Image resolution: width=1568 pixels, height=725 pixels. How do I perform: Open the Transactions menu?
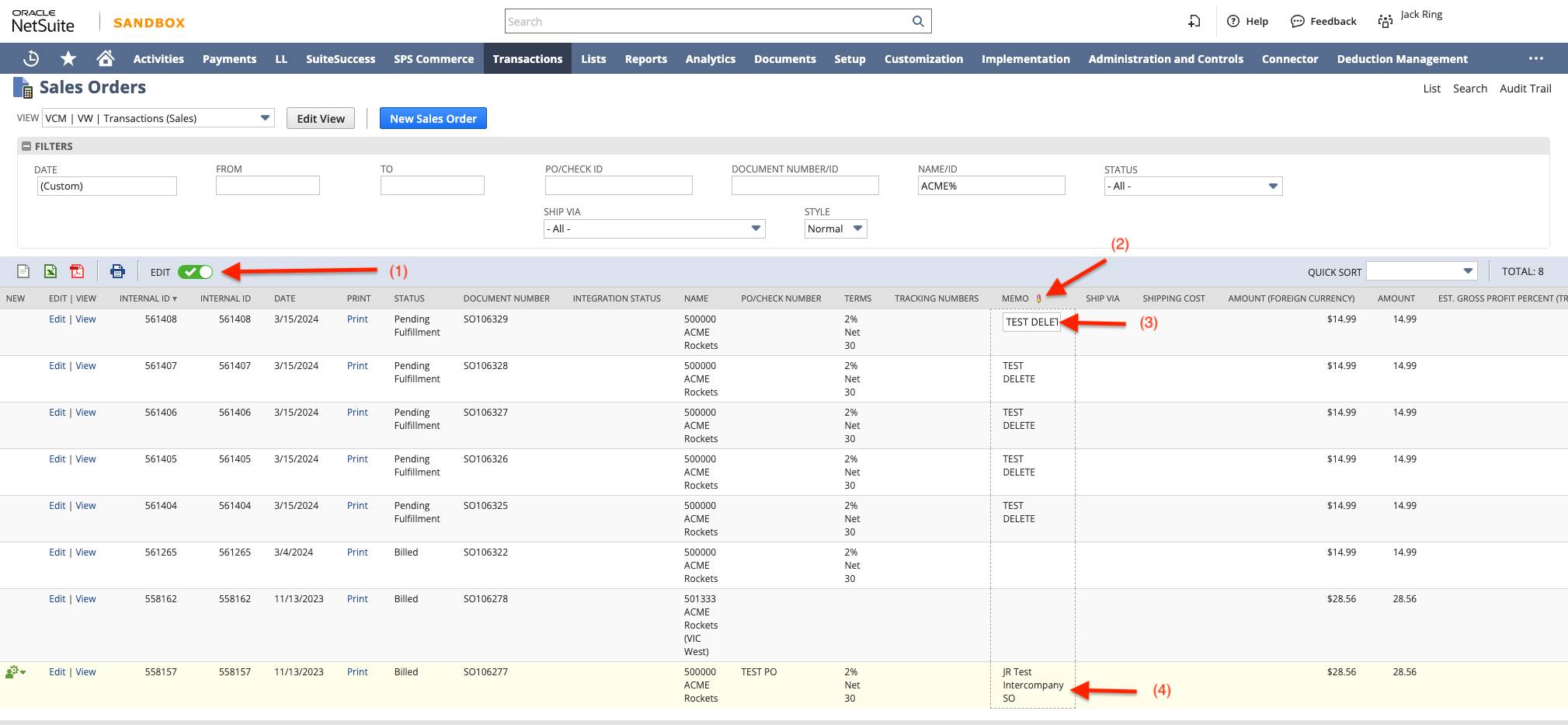[527, 59]
